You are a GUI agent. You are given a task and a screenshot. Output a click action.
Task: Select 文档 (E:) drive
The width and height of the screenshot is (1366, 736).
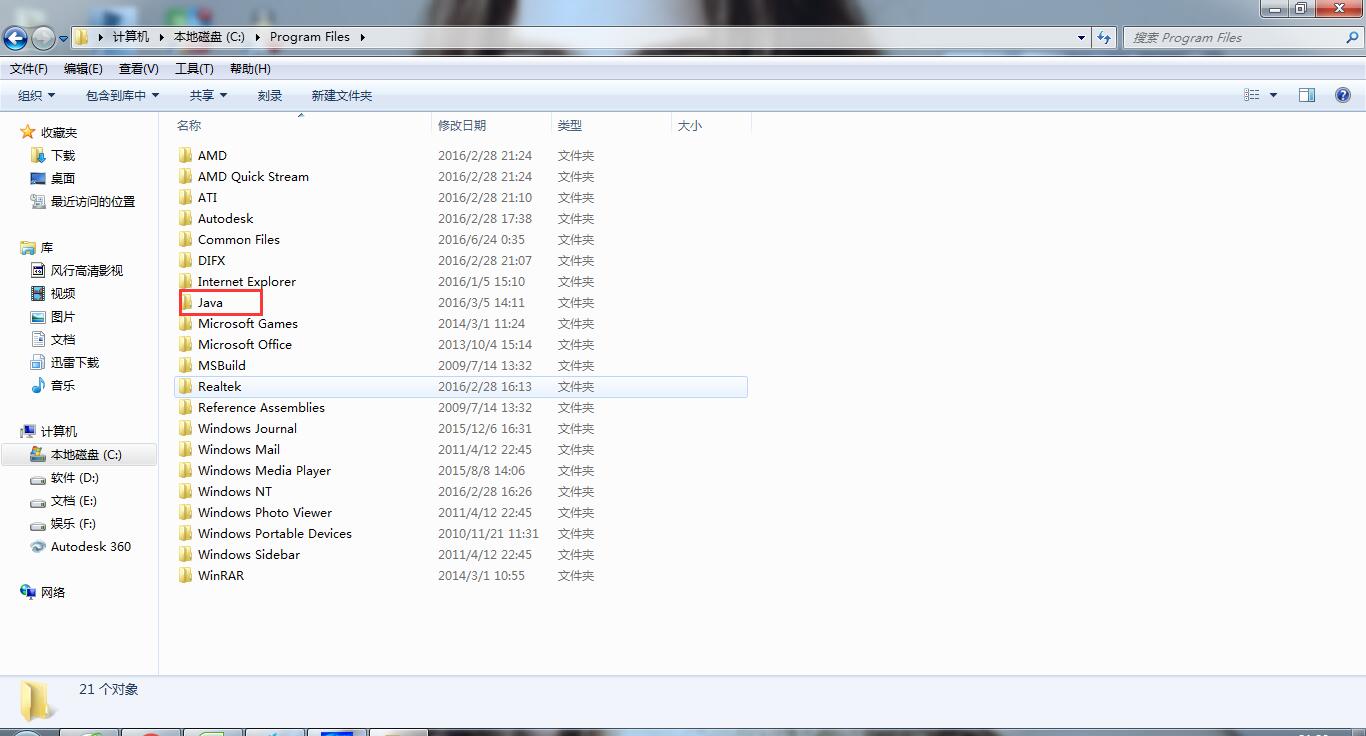point(74,500)
